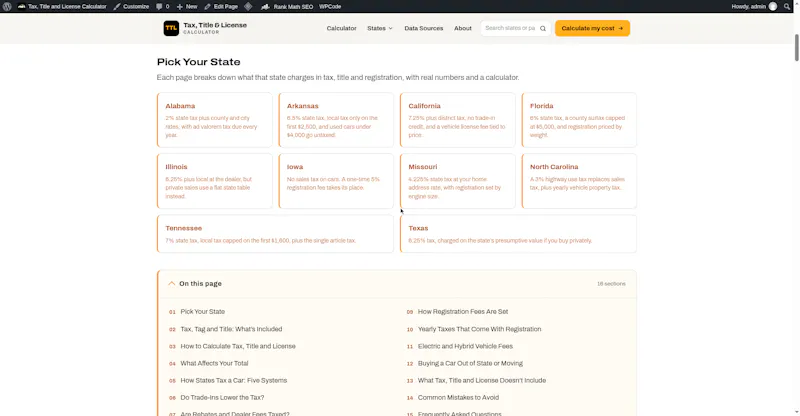The height and width of the screenshot is (416, 800).
Task: Jump to What Affects Your Total
Action: pos(214,363)
